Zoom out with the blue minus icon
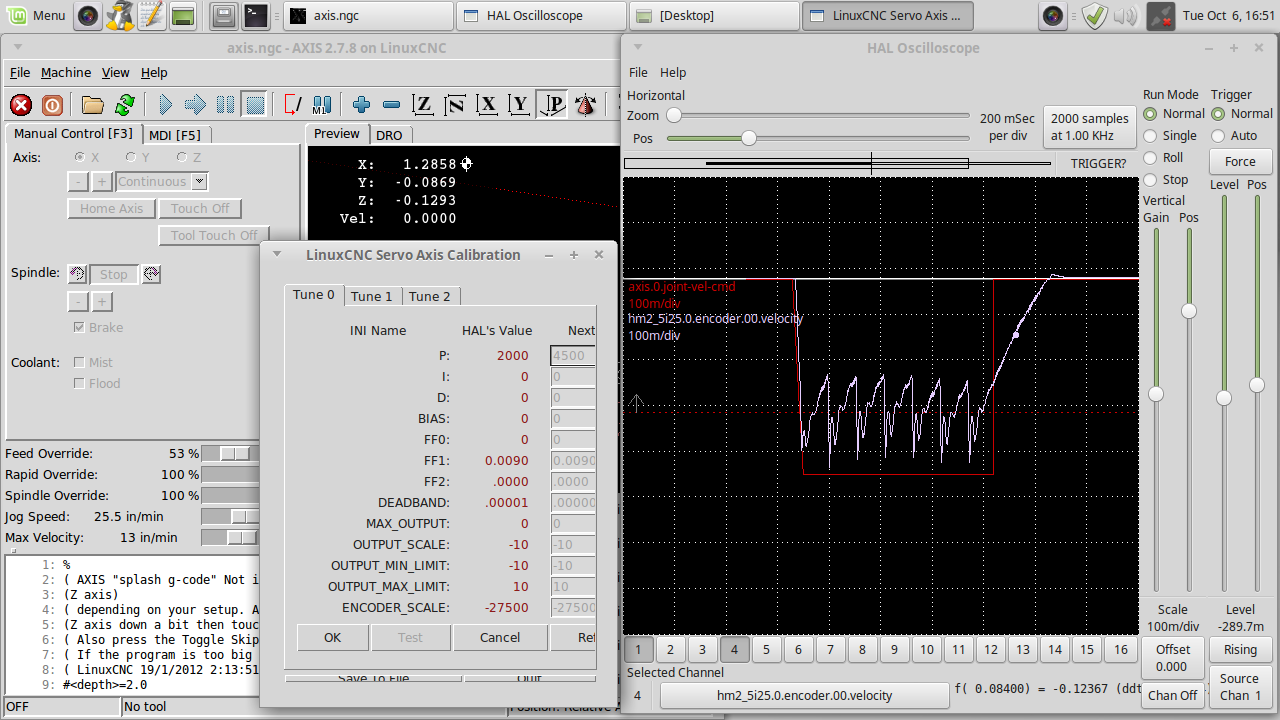This screenshot has width=1280, height=720. 392,104
